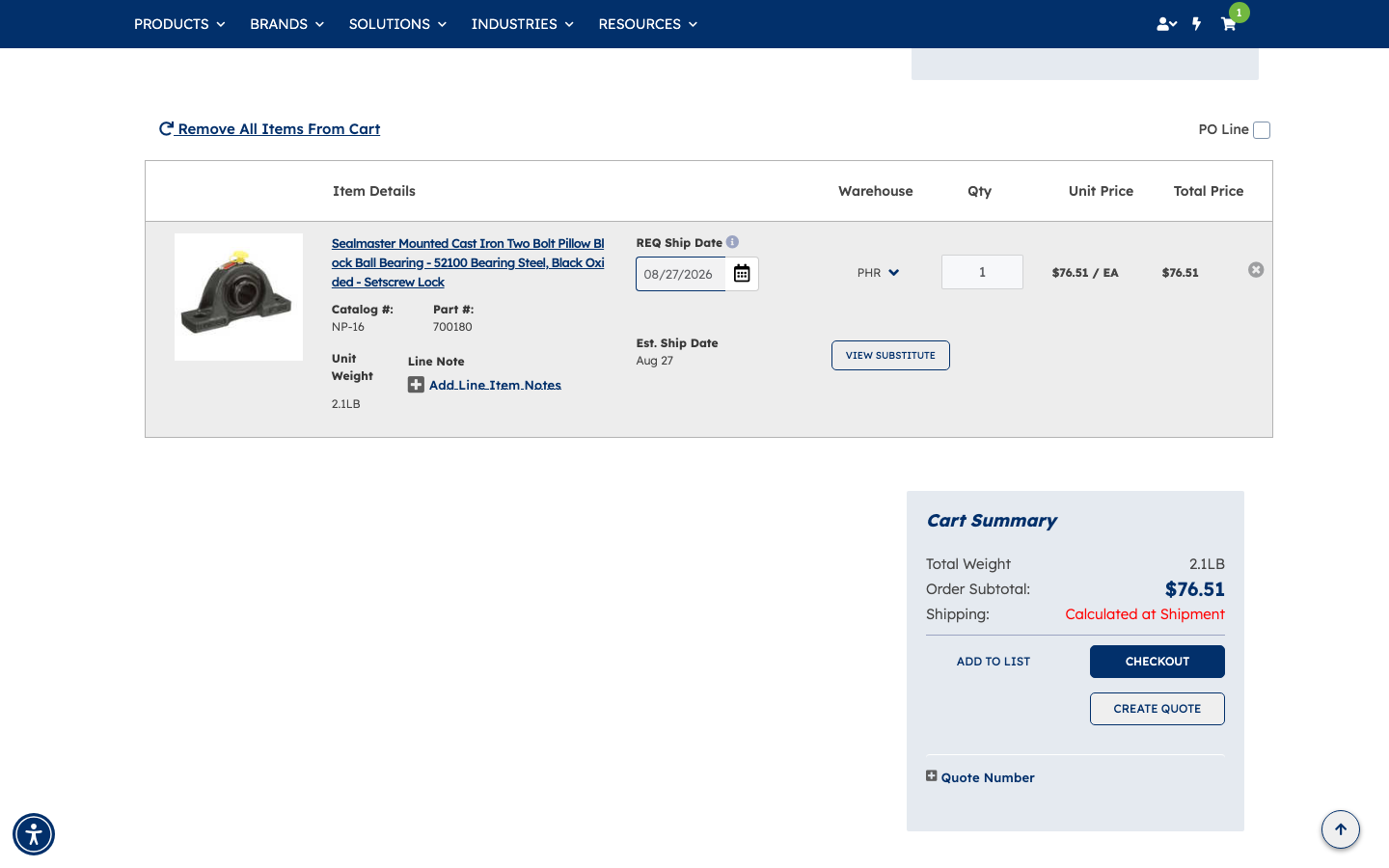Click the Order Subtotal amount $76.51
The height and width of the screenshot is (868, 1389).
coord(1194,589)
